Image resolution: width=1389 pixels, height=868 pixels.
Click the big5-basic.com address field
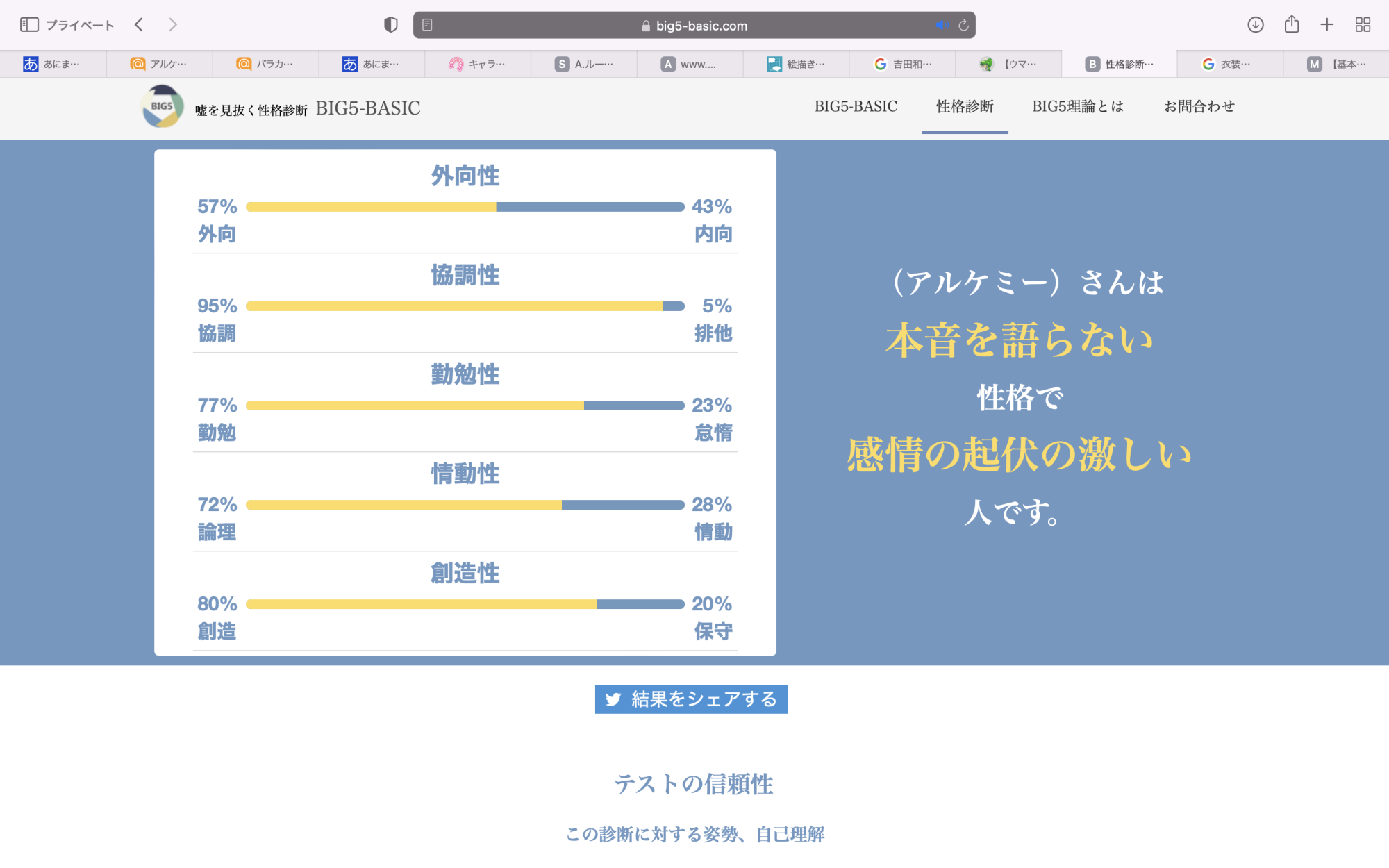[694, 26]
